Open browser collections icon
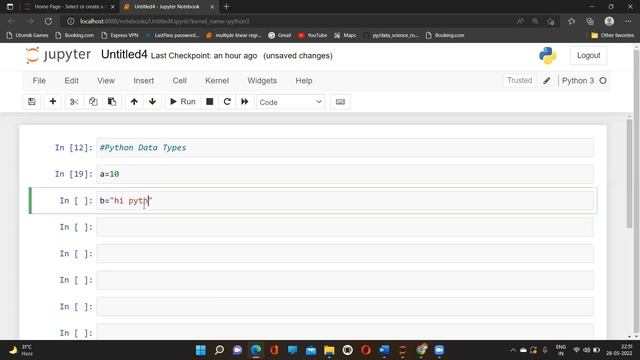This screenshot has height=360, width=640. [x=590, y=21]
